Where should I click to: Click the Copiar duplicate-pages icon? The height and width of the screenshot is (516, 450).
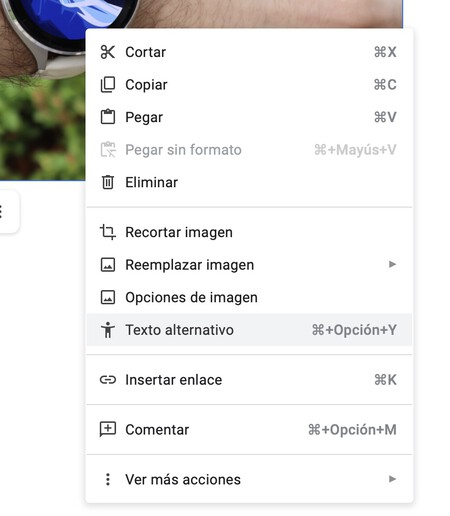[x=108, y=85]
